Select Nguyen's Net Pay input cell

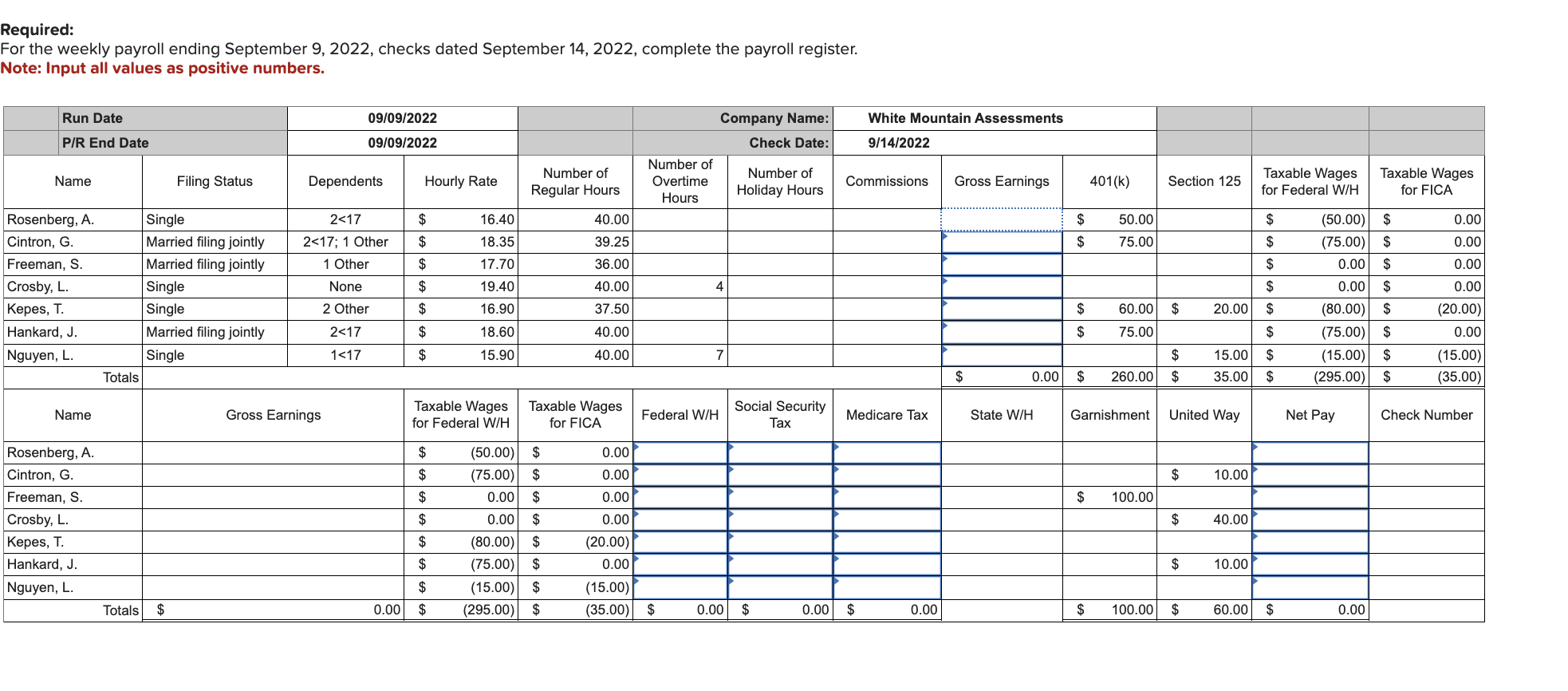tap(1310, 587)
